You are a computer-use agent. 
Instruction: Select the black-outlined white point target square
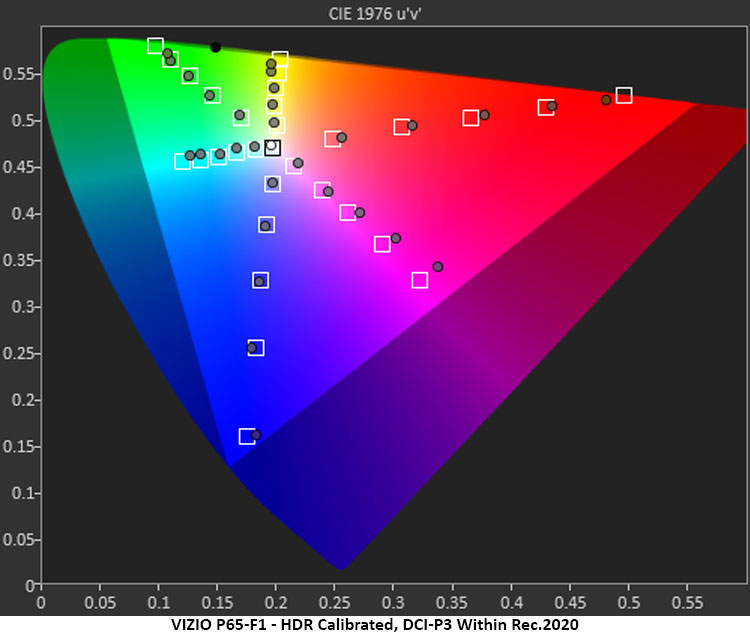point(272,148)
